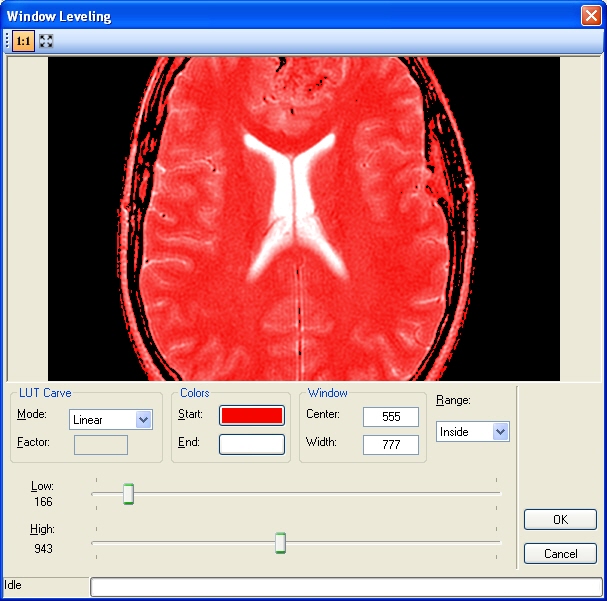607x601 pixels.
Task: Pick the red Start color swatch
Action: [252, 415]
